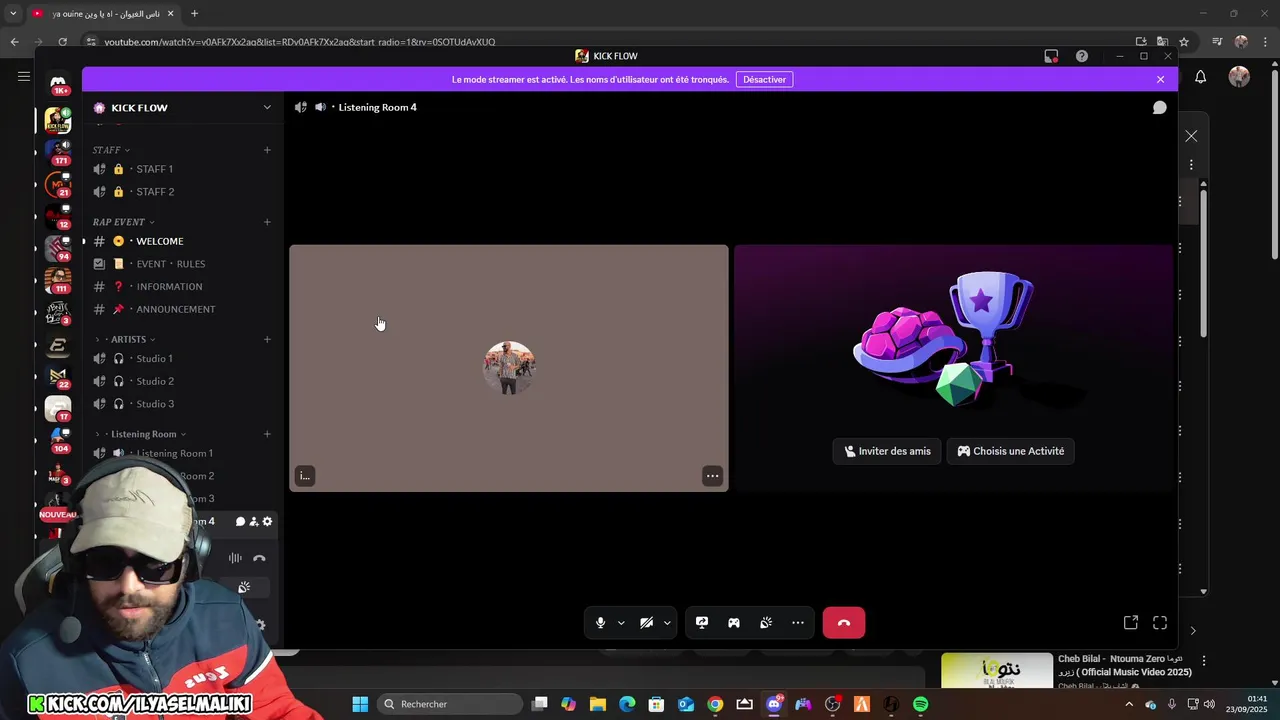The width and height of the screenshot is (1280, 720).
Task: Open Discord direct messages home
Action: coord(58,83)
